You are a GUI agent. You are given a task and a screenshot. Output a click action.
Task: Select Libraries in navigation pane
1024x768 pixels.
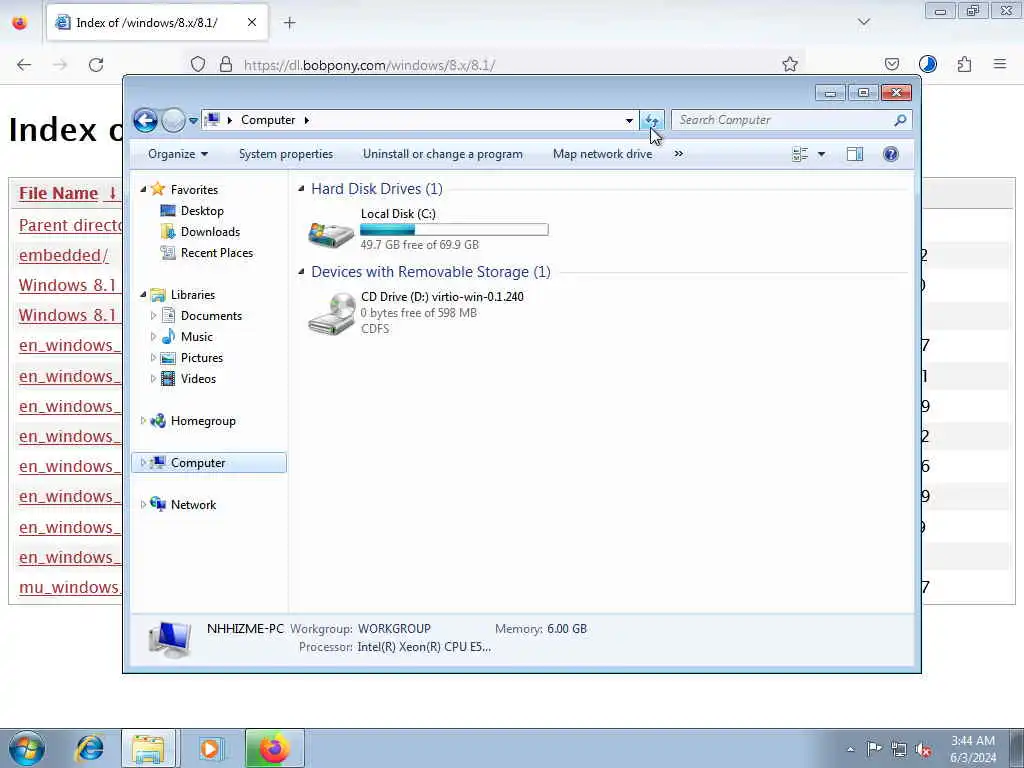pyautogui.click(x=193, y=295)
